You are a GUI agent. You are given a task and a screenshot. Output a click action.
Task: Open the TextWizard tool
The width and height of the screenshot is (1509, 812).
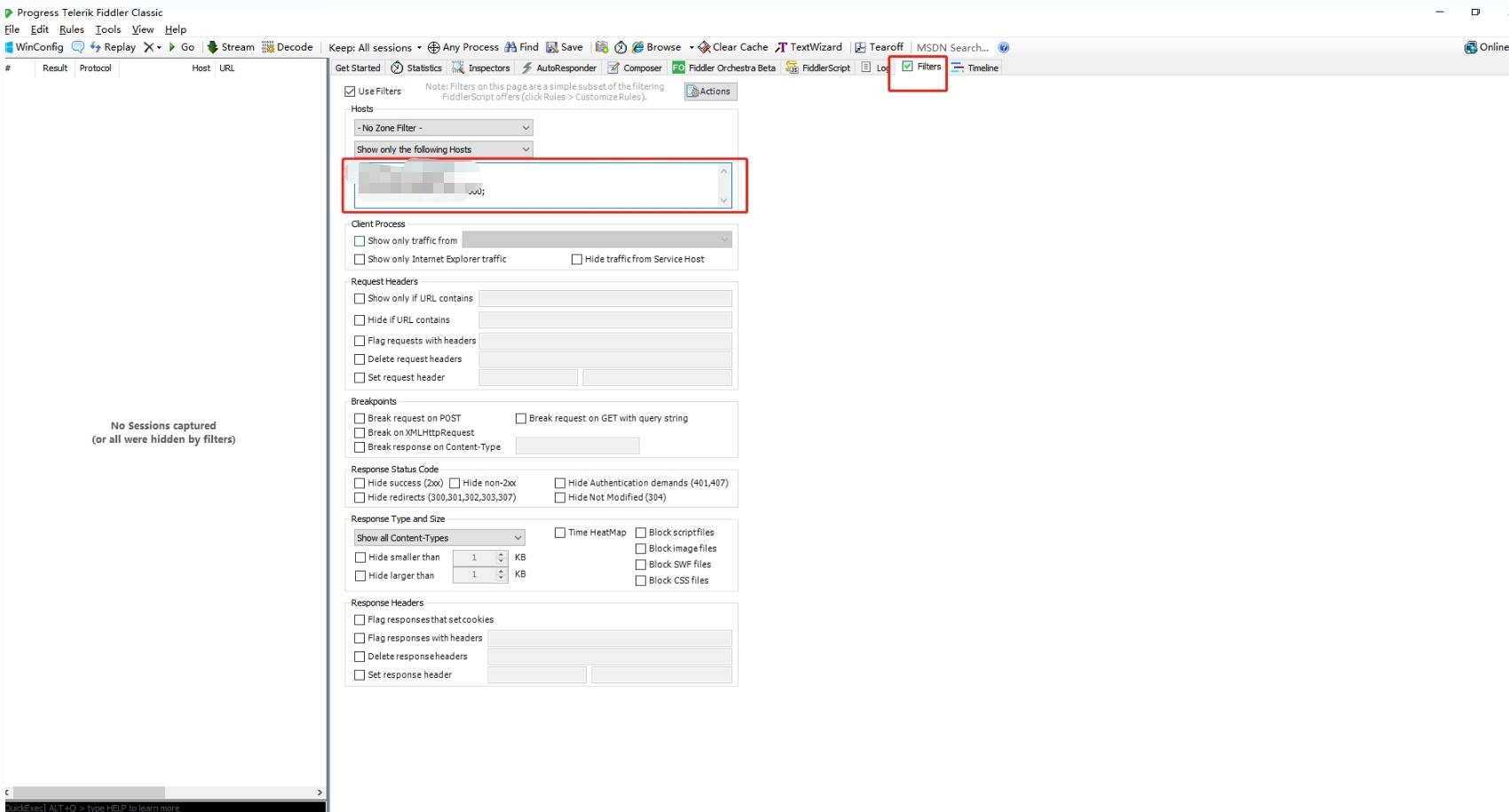[x=781, y=47]
